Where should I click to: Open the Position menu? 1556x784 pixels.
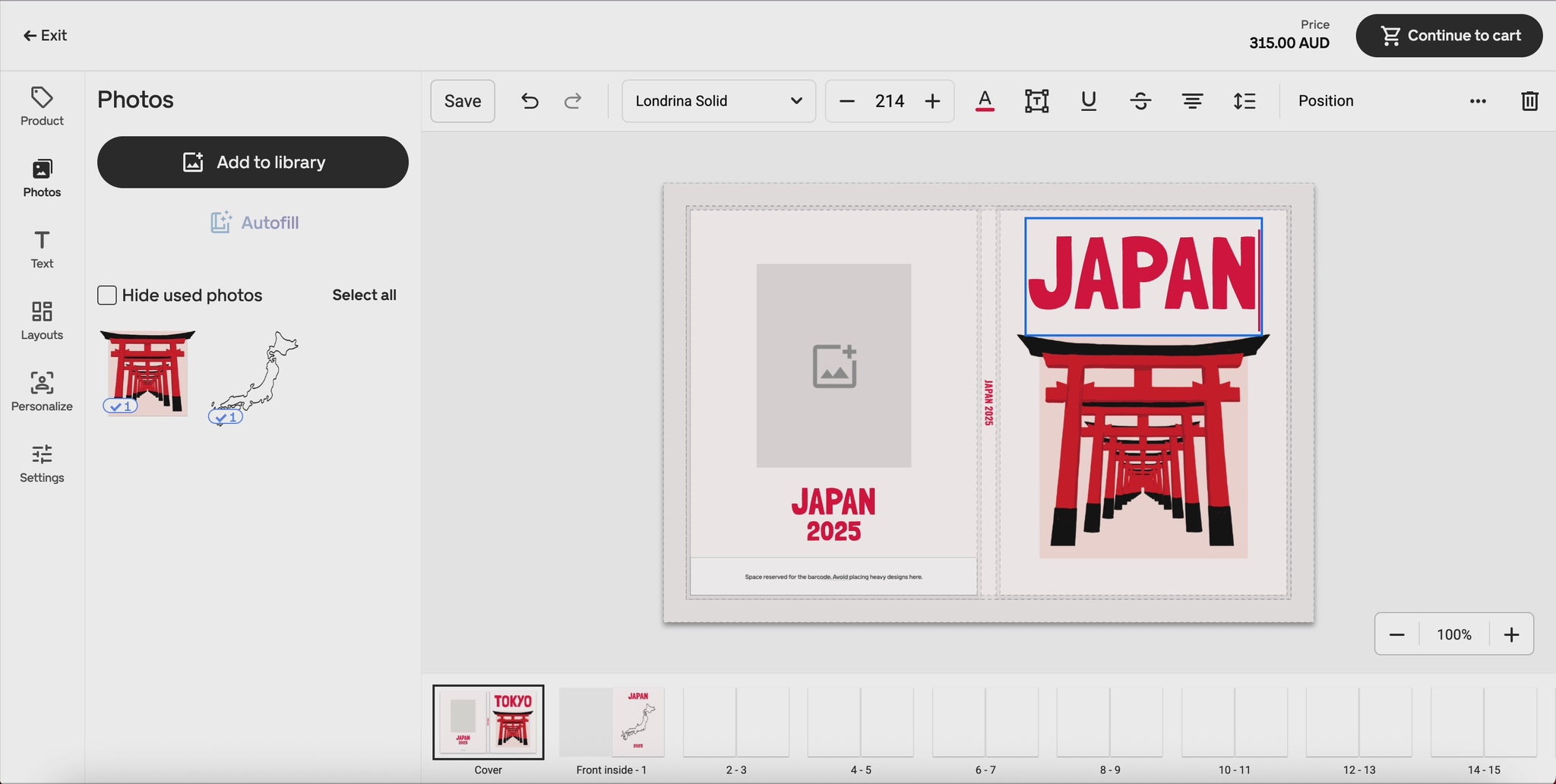pos(1325,101)
